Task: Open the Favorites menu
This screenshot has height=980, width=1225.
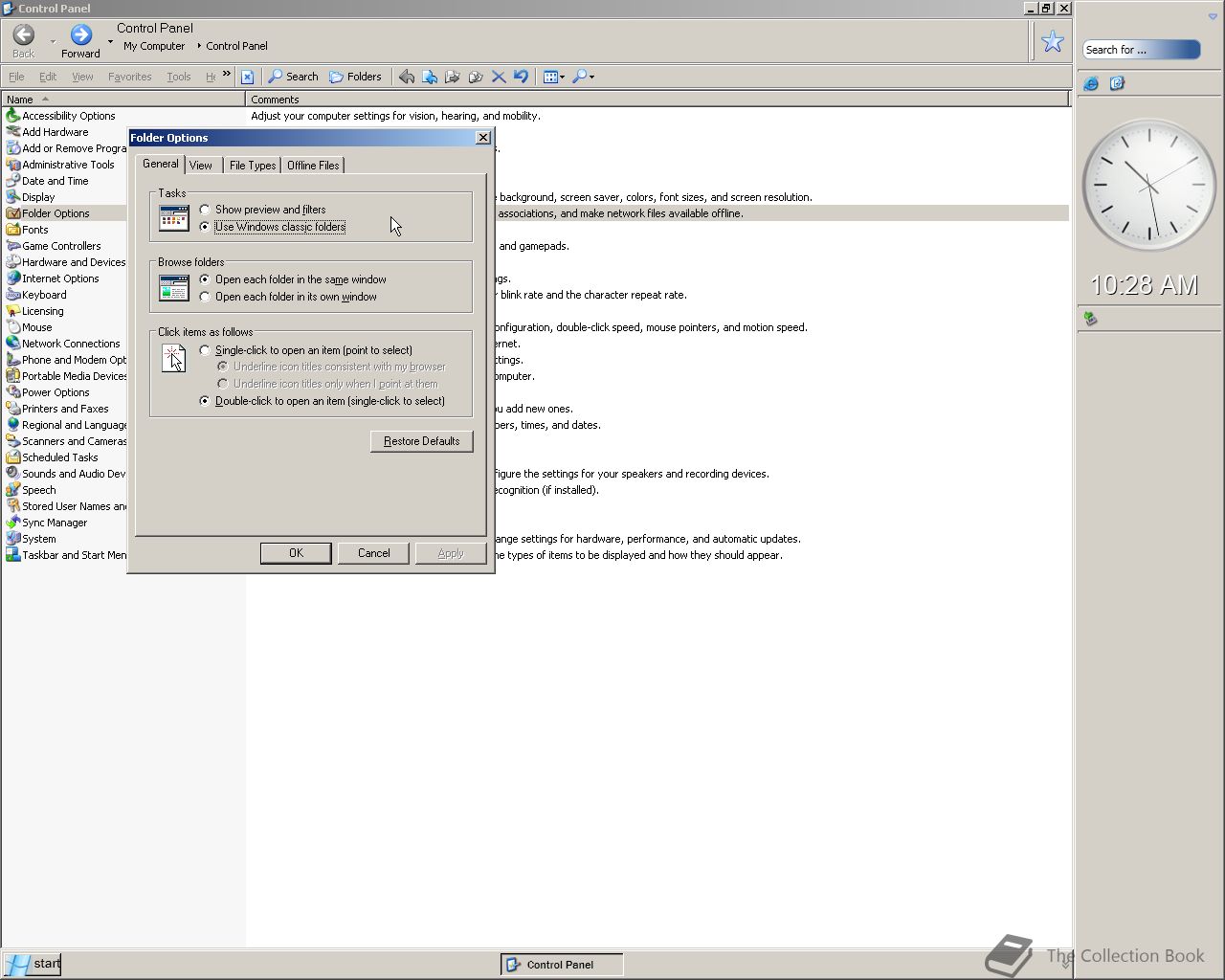Action: pyautogui.click(x=129, y=77)
